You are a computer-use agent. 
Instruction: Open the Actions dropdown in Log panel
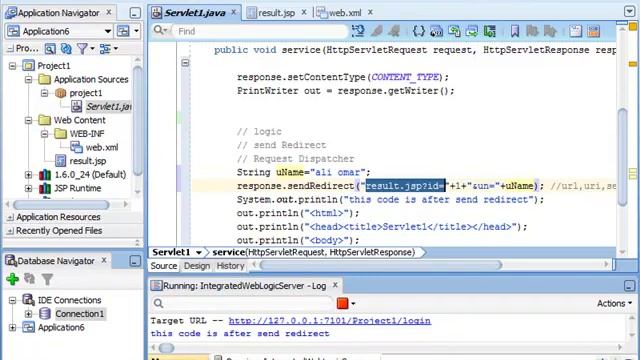(x=614, y=303)
